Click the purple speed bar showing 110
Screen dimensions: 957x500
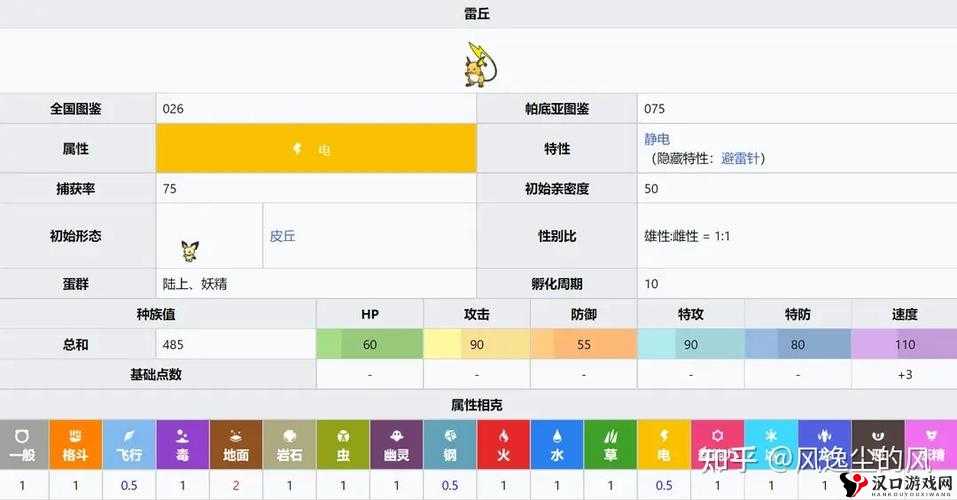click(904, 344)
